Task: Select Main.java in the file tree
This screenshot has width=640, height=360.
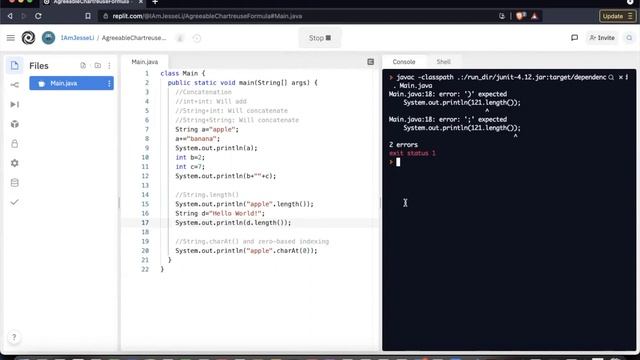Action: pos(71,83)
